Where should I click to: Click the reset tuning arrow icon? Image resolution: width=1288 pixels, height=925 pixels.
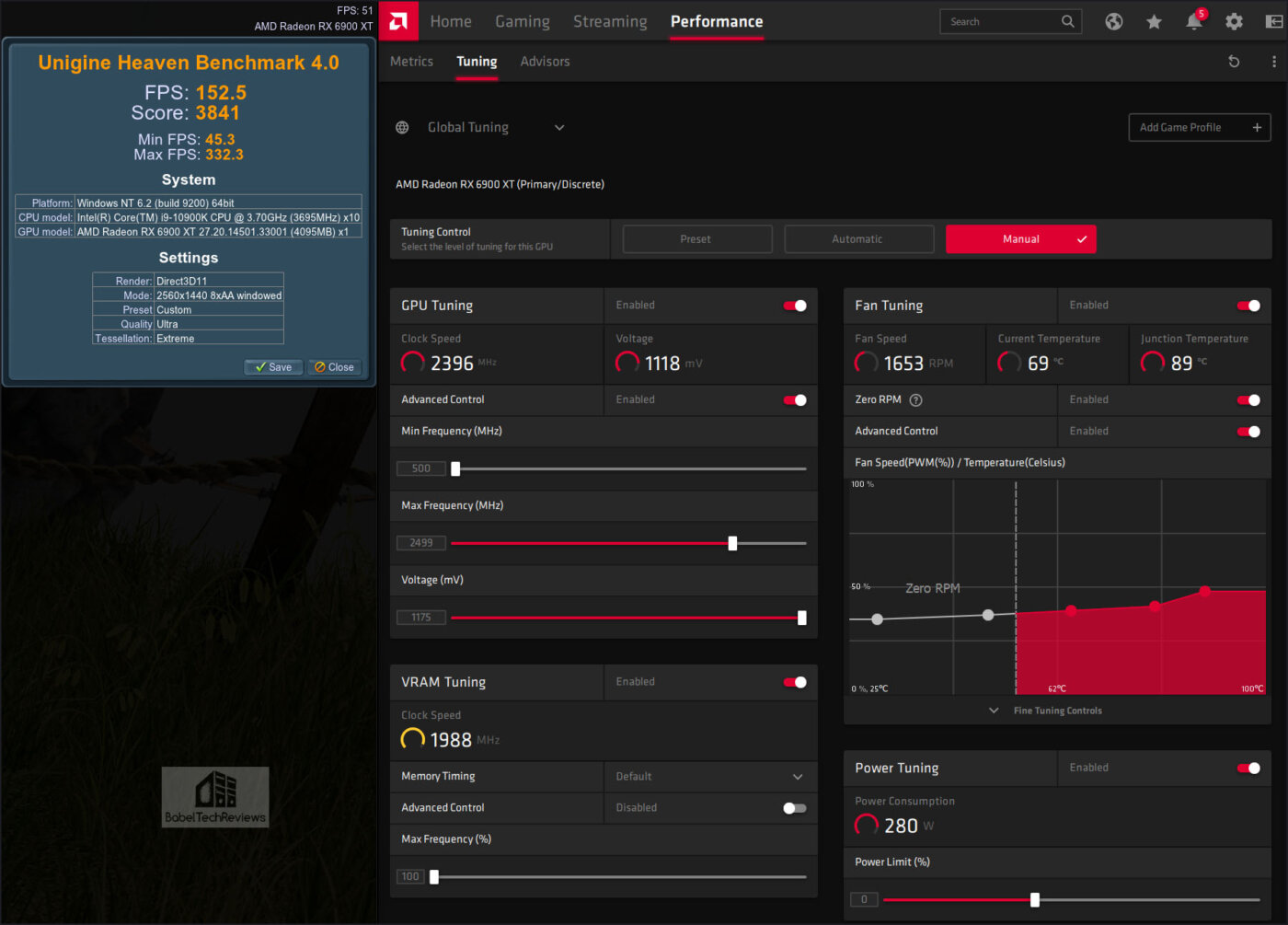pyautogui.click(x=1234, y=62)
